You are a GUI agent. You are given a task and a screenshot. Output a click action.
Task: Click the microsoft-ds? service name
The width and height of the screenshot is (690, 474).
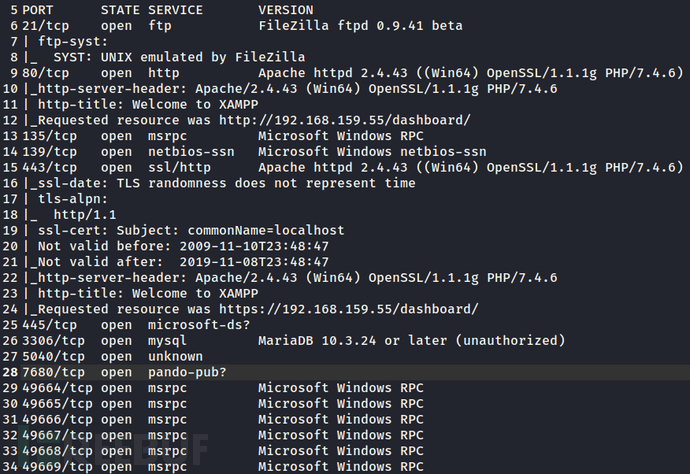point(196,325)
